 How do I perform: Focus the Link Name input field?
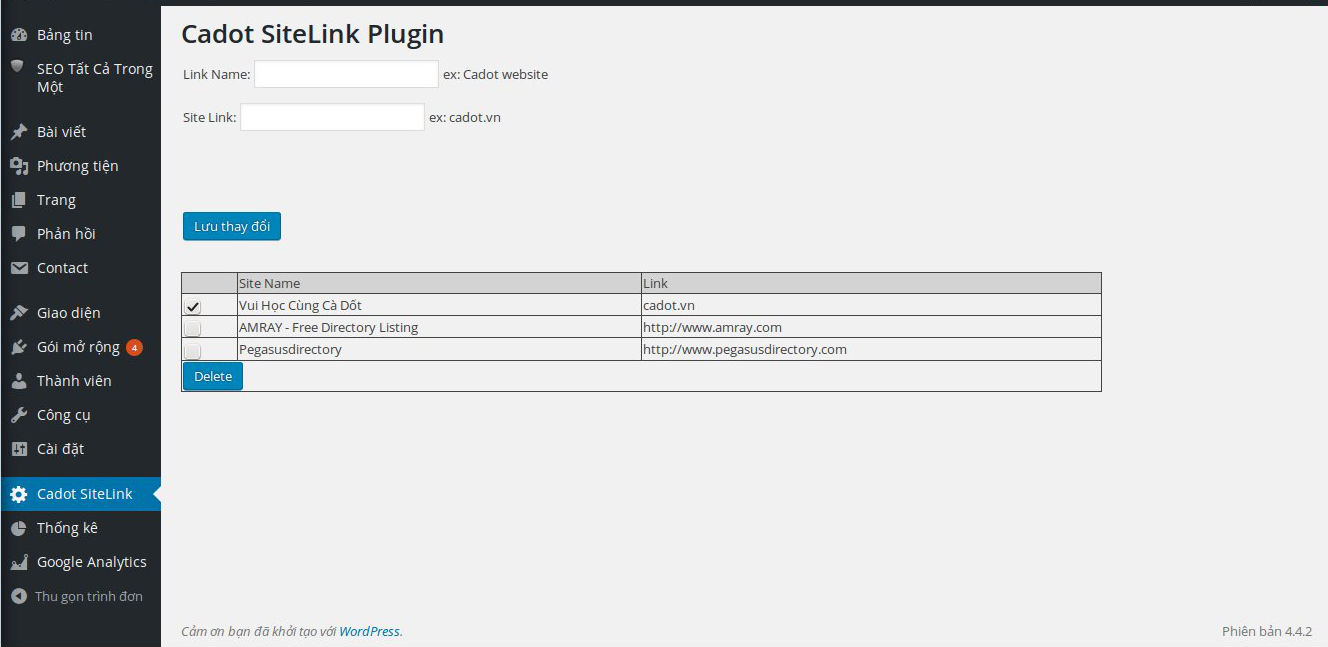pos(346,74)
